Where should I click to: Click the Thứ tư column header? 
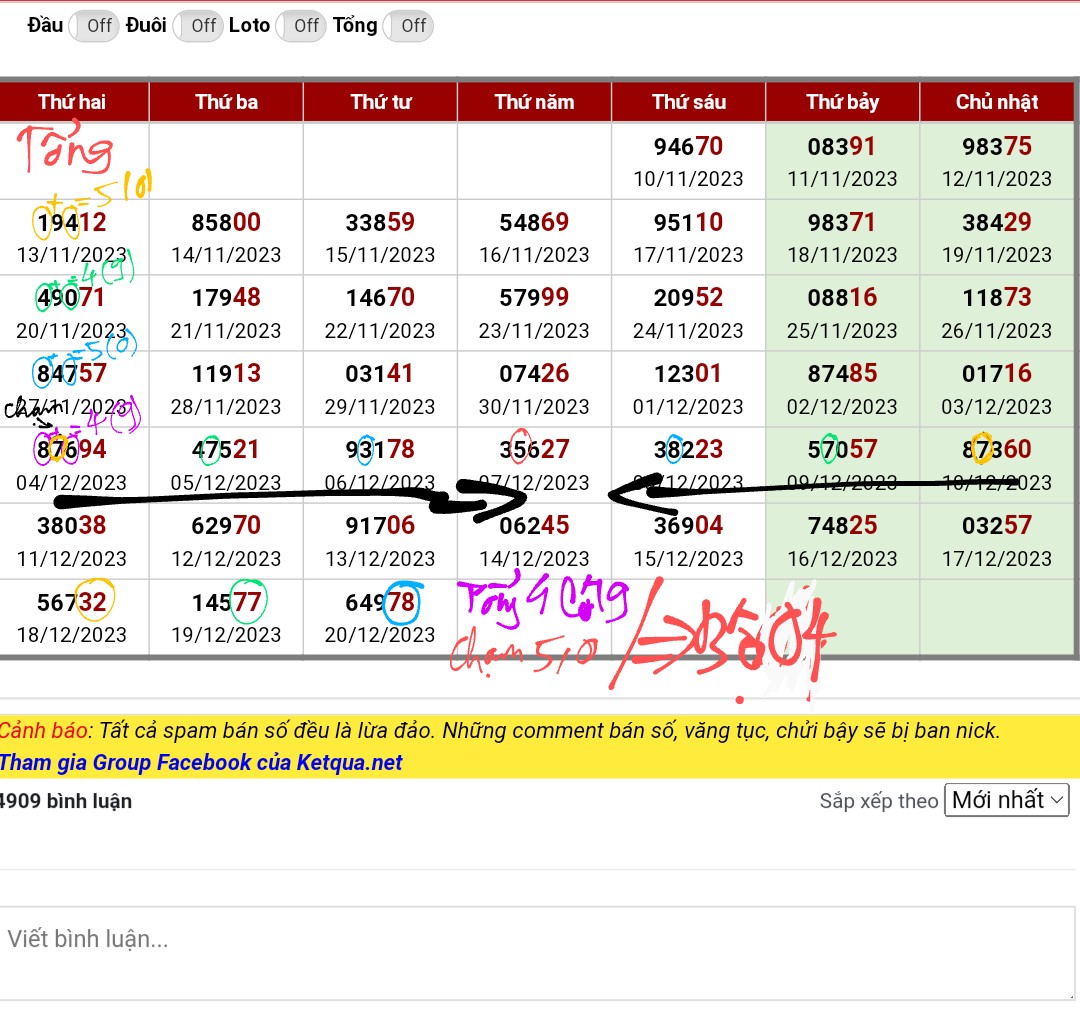point(380,102)
